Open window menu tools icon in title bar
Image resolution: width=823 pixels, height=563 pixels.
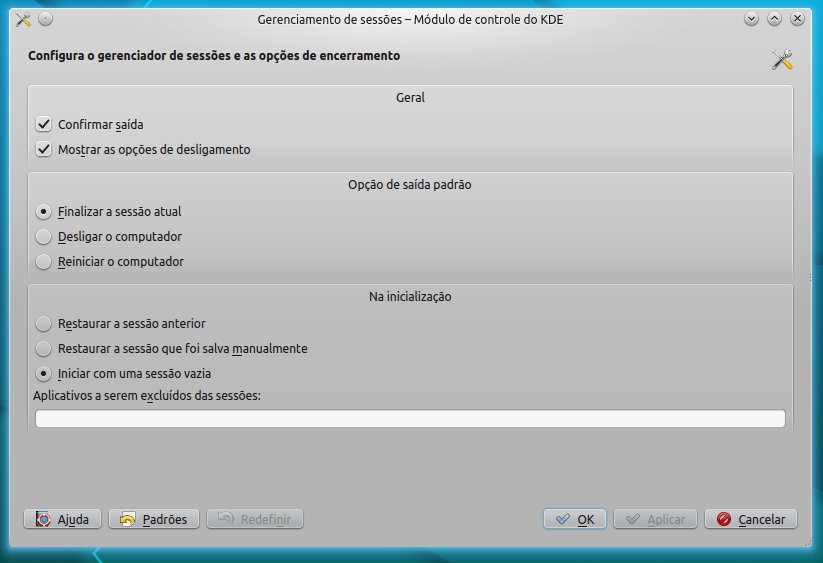click(23, 19)
